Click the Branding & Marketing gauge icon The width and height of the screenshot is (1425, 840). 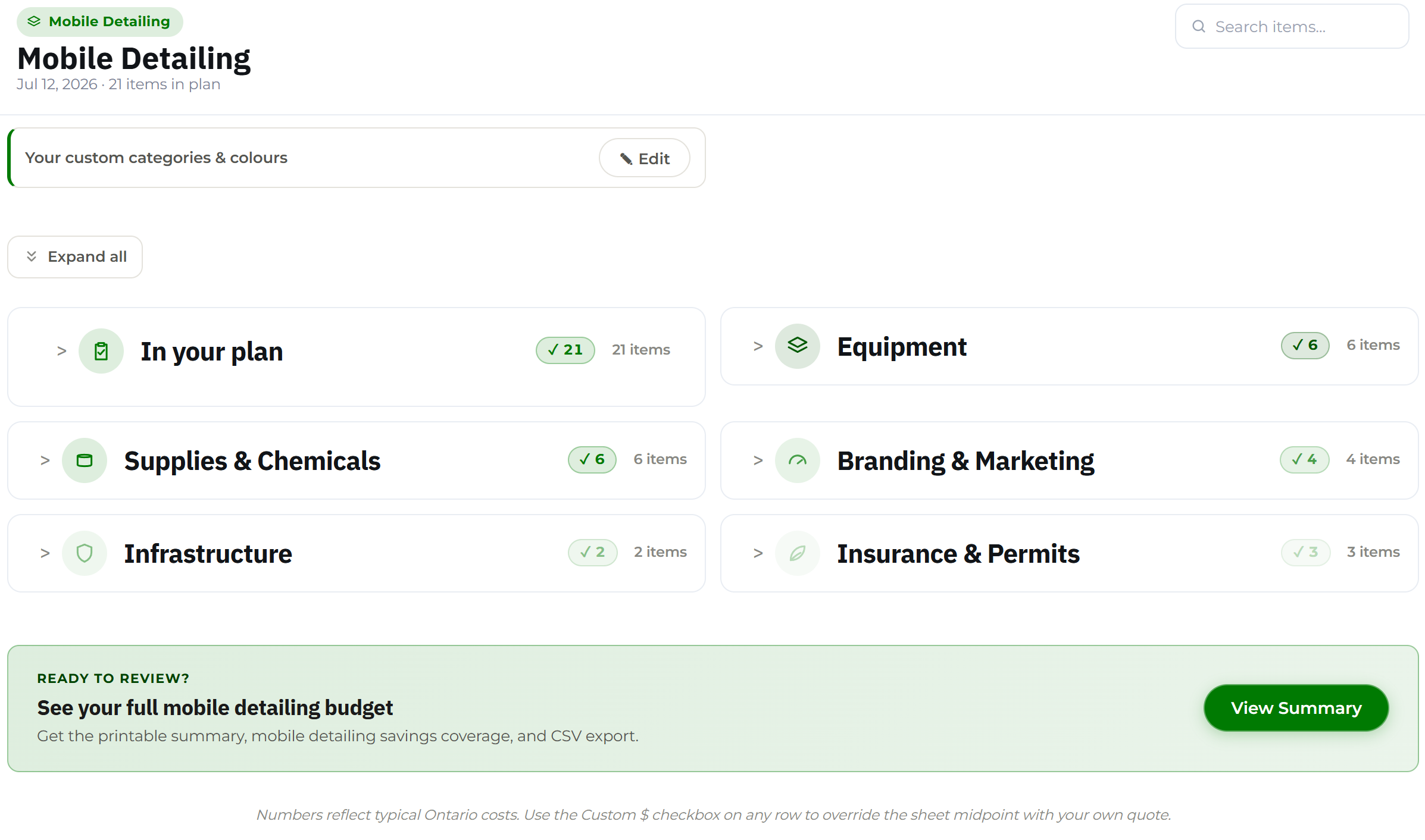point(798,460)
